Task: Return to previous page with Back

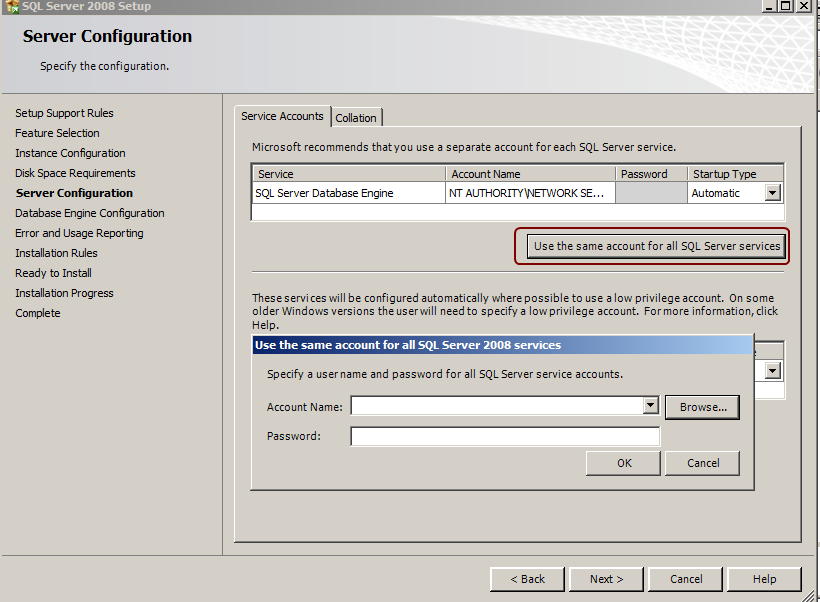Action: [527, 579]
